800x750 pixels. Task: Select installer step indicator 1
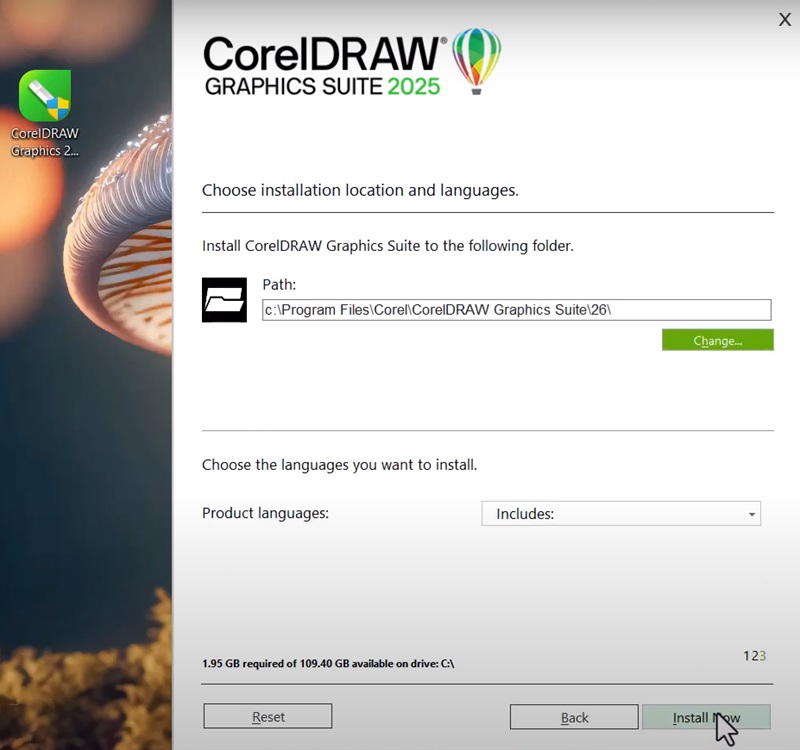(x=745, y=655)
